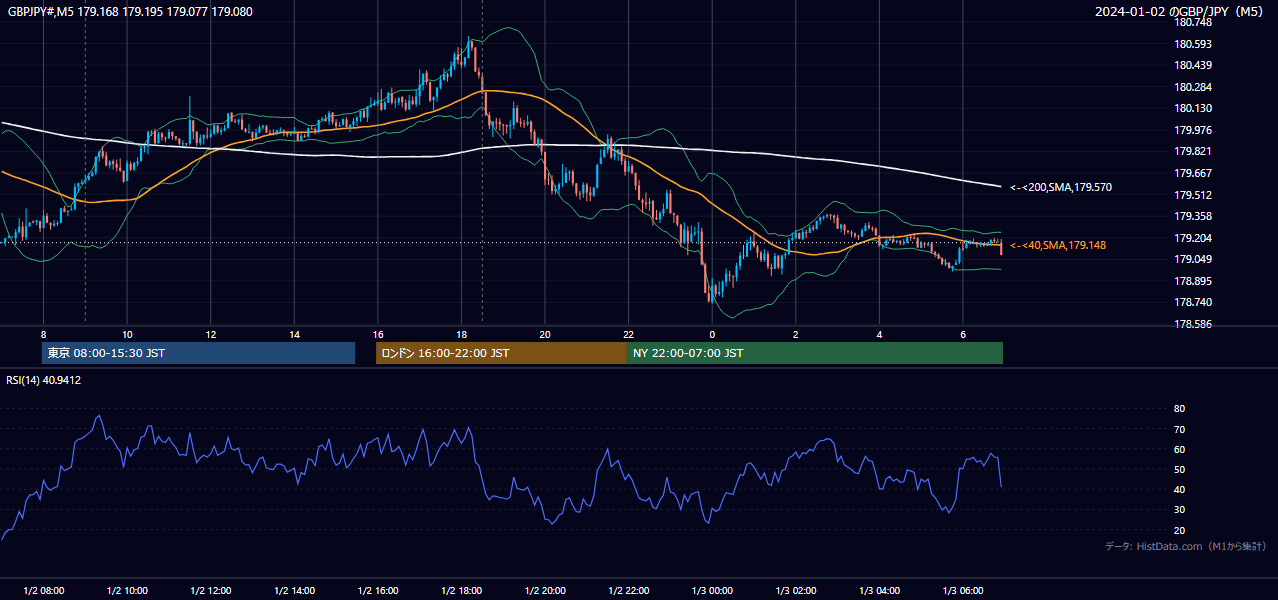Viewport: 1278px width, 600px height.
Task: Click hour label 14 under price chart
Action: [x=295, y=334]
